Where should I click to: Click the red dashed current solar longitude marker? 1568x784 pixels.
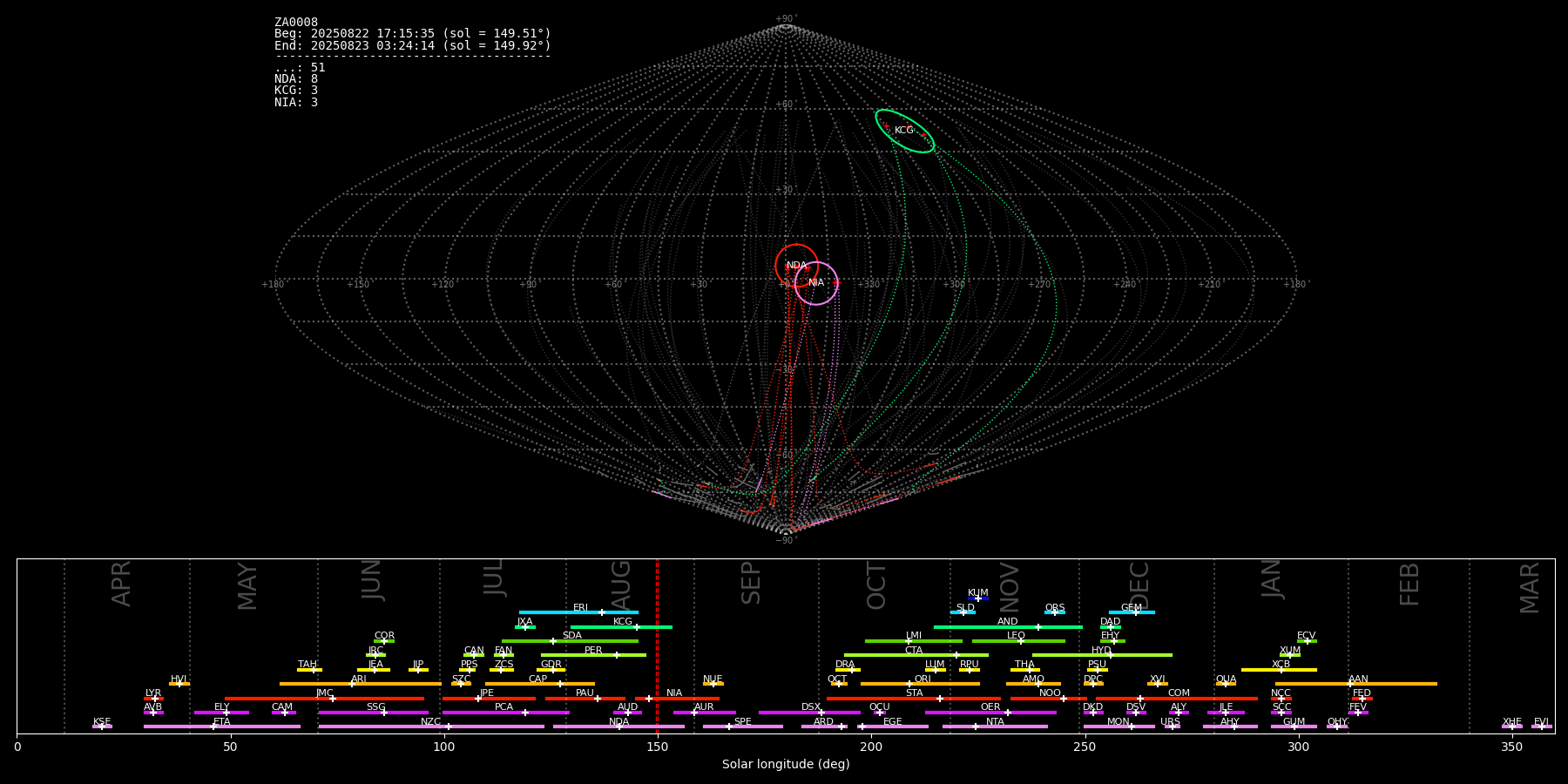(657, 645)
